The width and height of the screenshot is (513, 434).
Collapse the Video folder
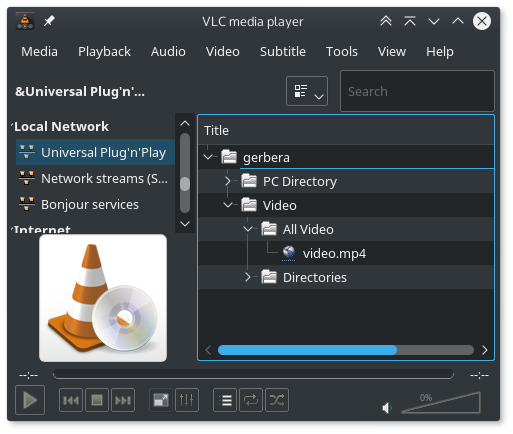coord(228,205)
